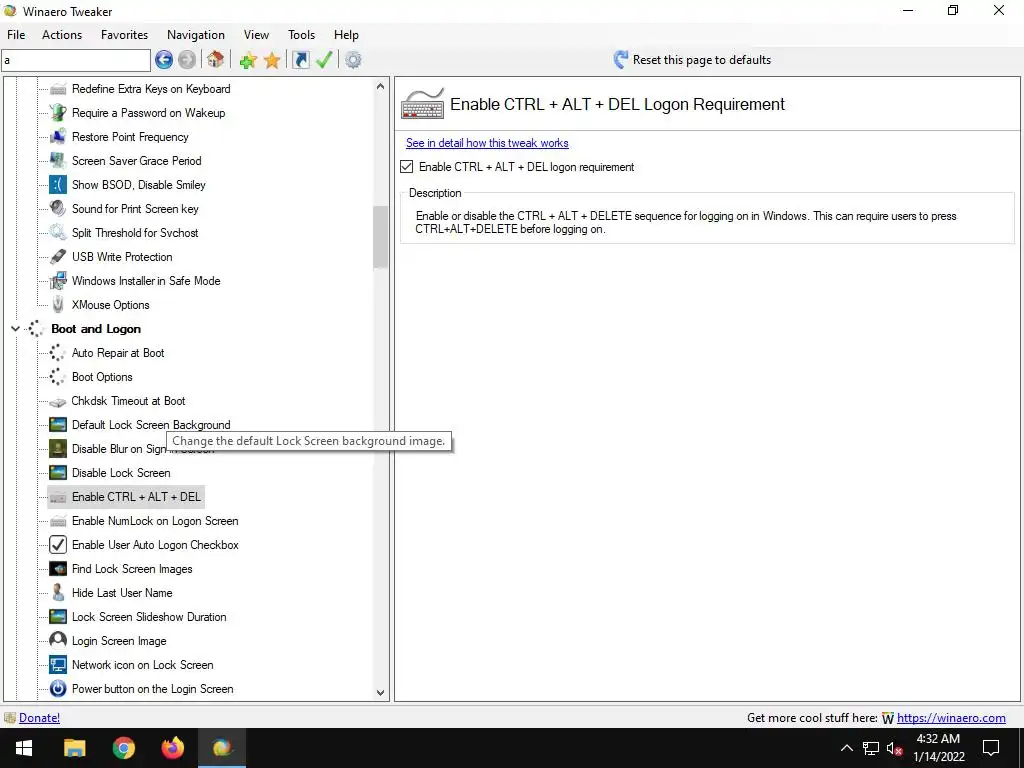
Task: Click the tree scrollbar down arrow
Action: coord(381,693)
